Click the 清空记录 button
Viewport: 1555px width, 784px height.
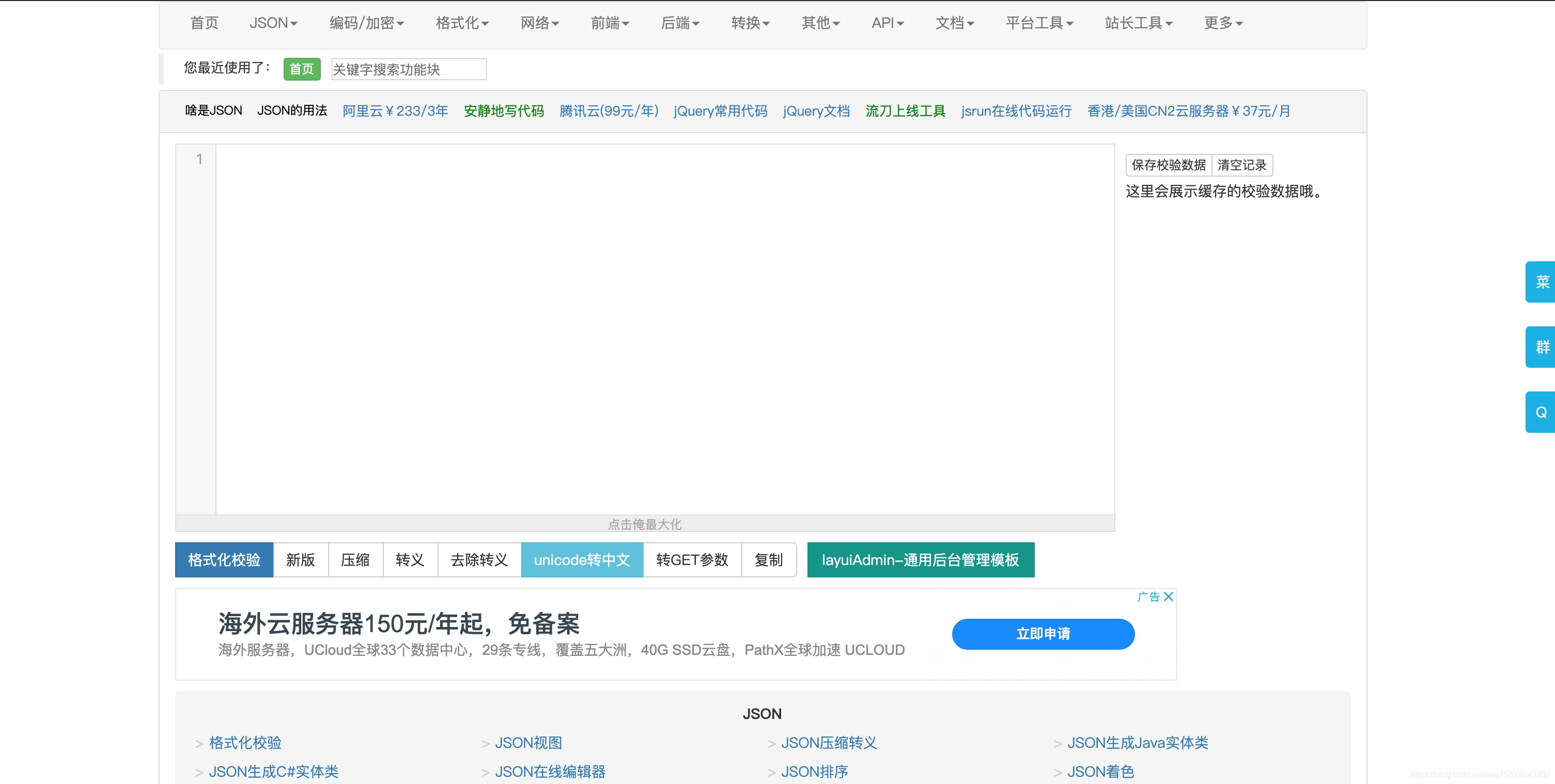[1242, 165]
